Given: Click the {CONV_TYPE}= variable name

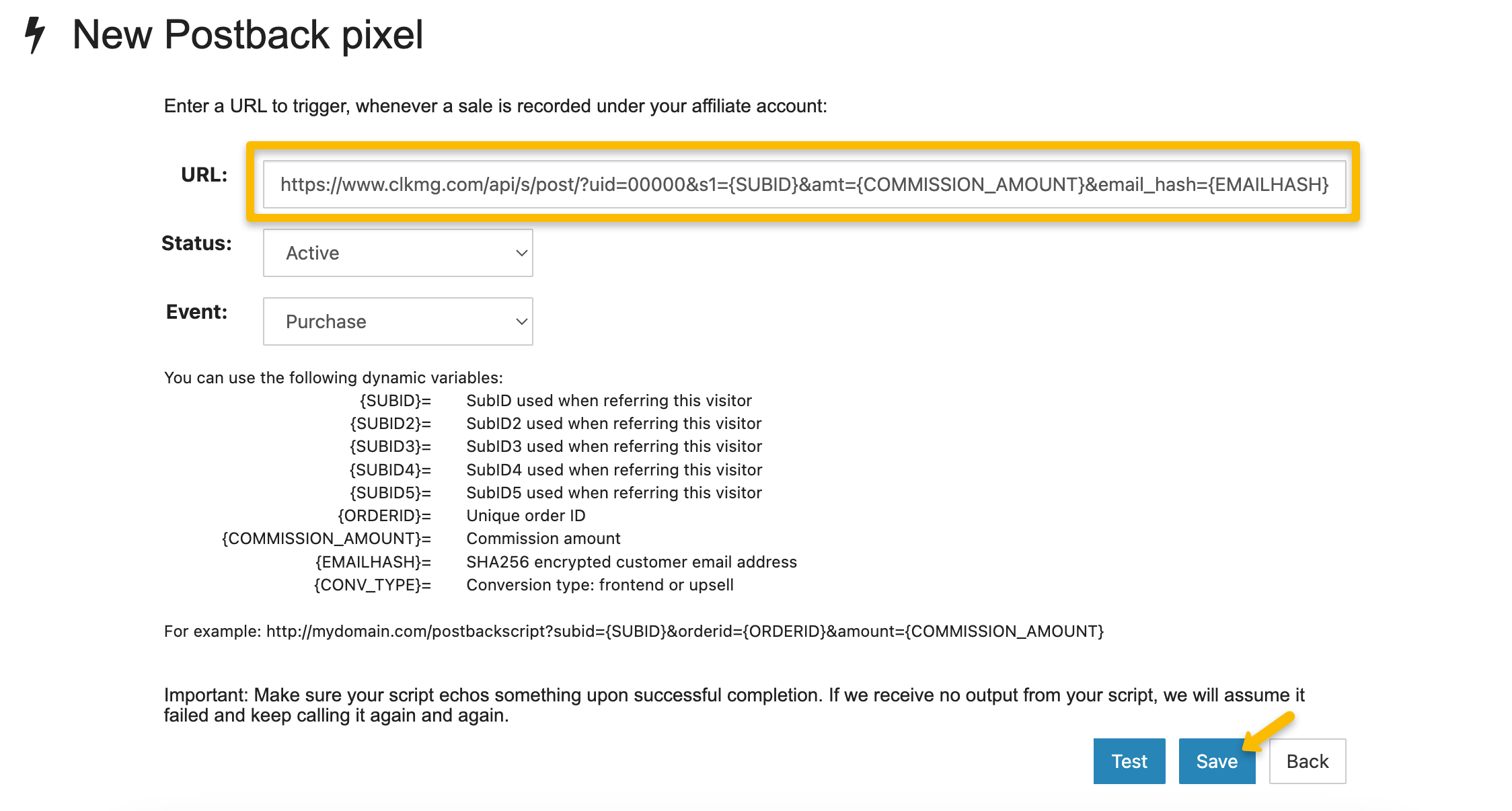Looking at the screenshot, I should tap(372, 585).
